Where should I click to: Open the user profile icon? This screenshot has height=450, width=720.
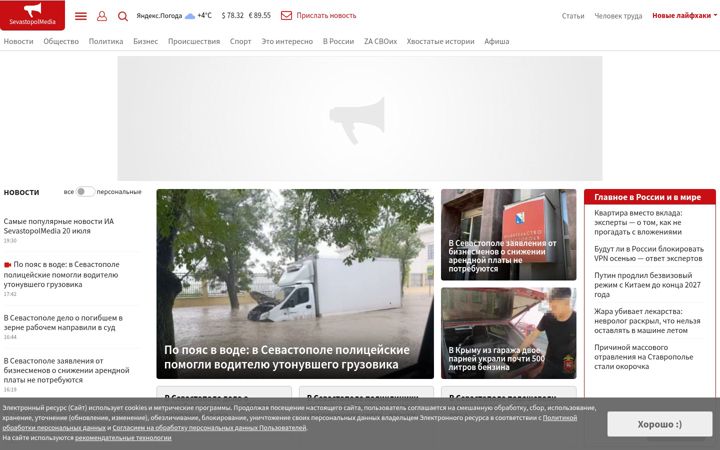point(102,16)
